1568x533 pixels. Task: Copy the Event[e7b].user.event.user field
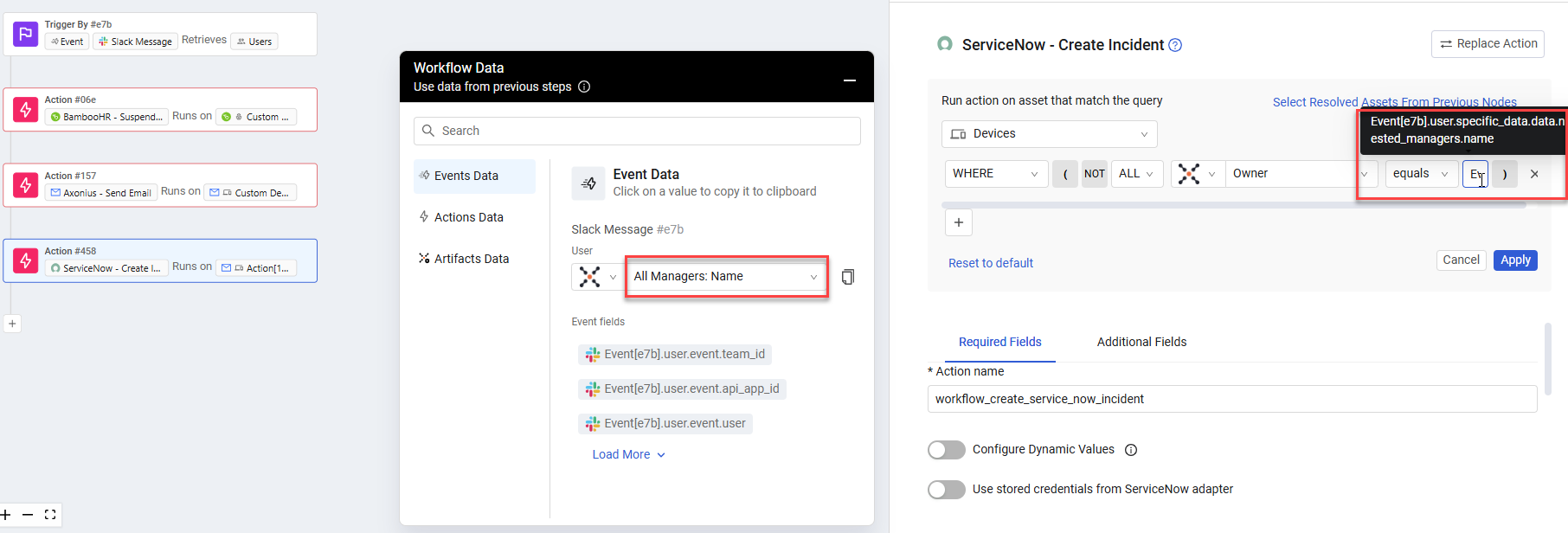(x=665, y=424)
